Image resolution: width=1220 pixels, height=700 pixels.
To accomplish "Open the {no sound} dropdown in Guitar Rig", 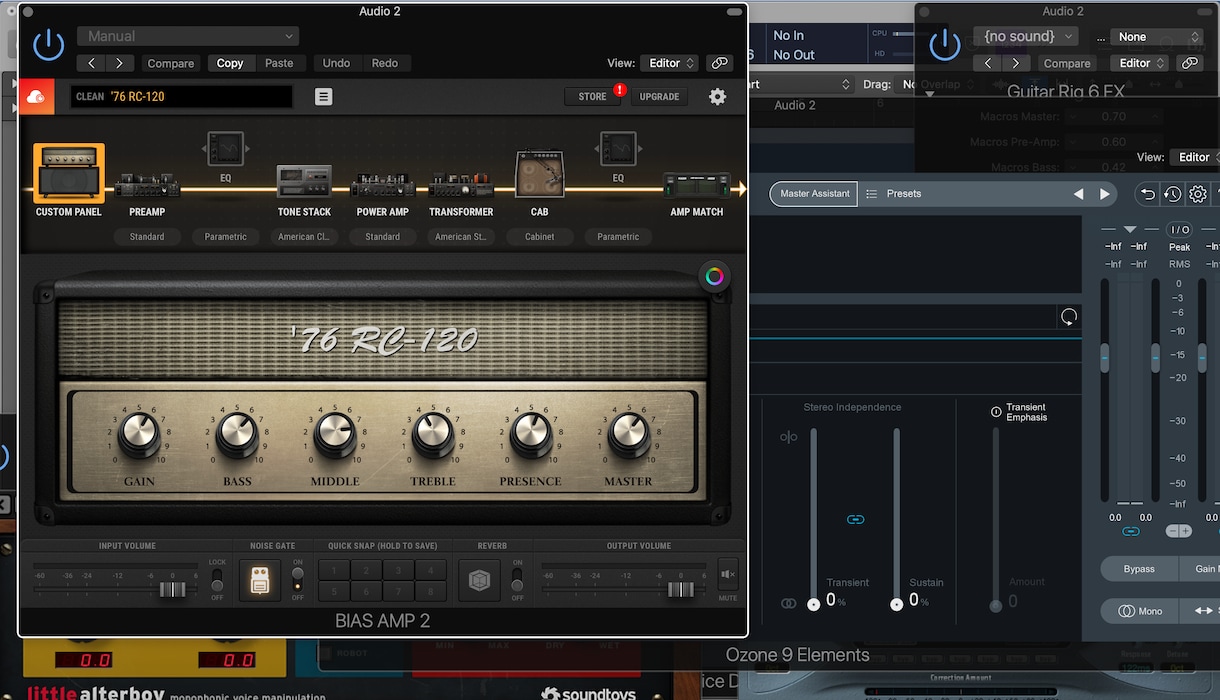I will pyautogui.click(x=1025, y=37).
